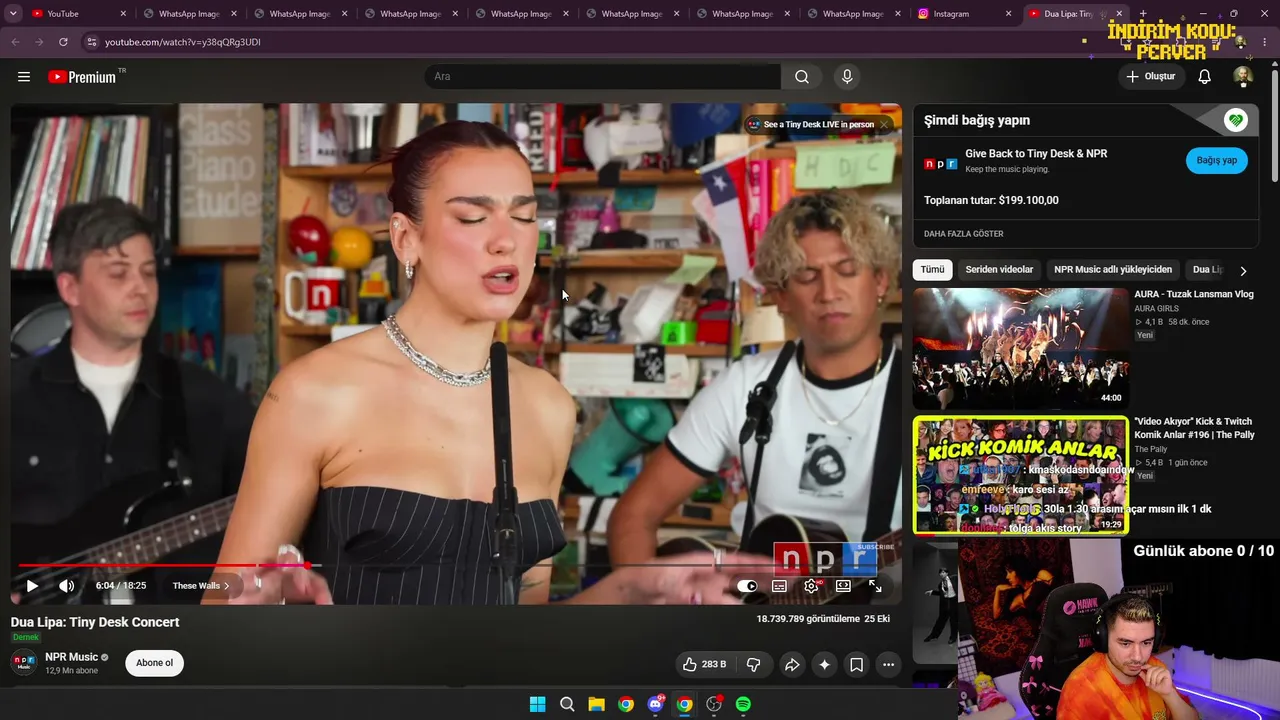Click the 6:04 / 18:25 time display
1280x720 pixels.
click(x=121, y=586)
